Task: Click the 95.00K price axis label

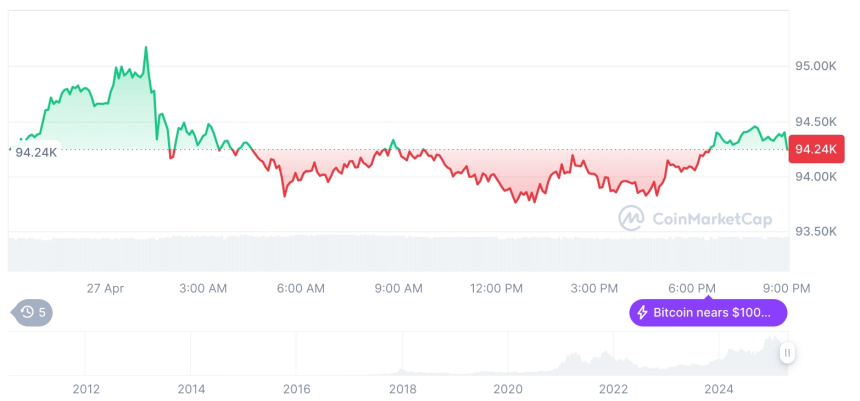Action: [815, 66]
